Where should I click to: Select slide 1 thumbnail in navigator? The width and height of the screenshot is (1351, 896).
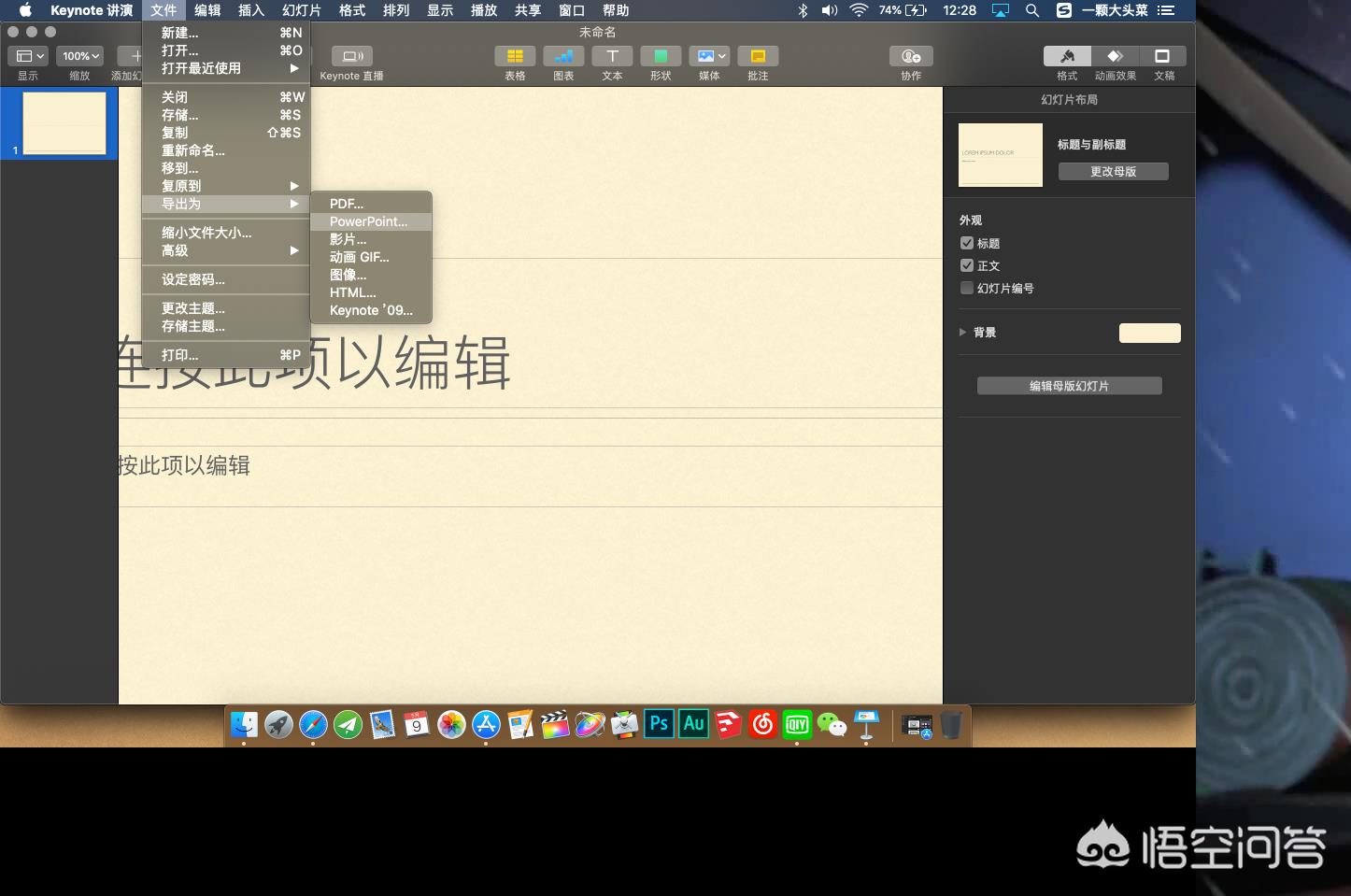tap(64, 123)
